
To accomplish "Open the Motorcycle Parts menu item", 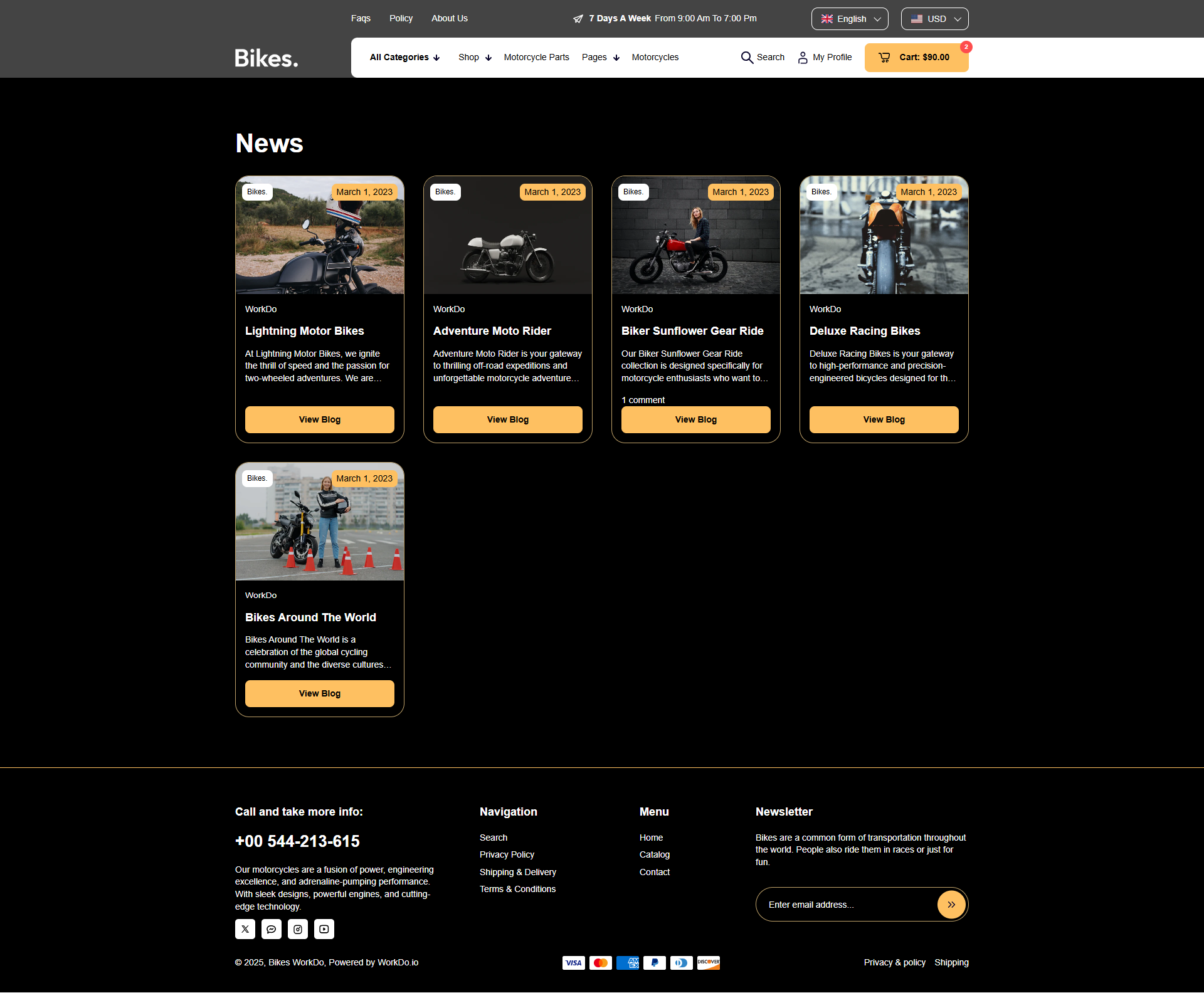I will [x=536, y=57].
